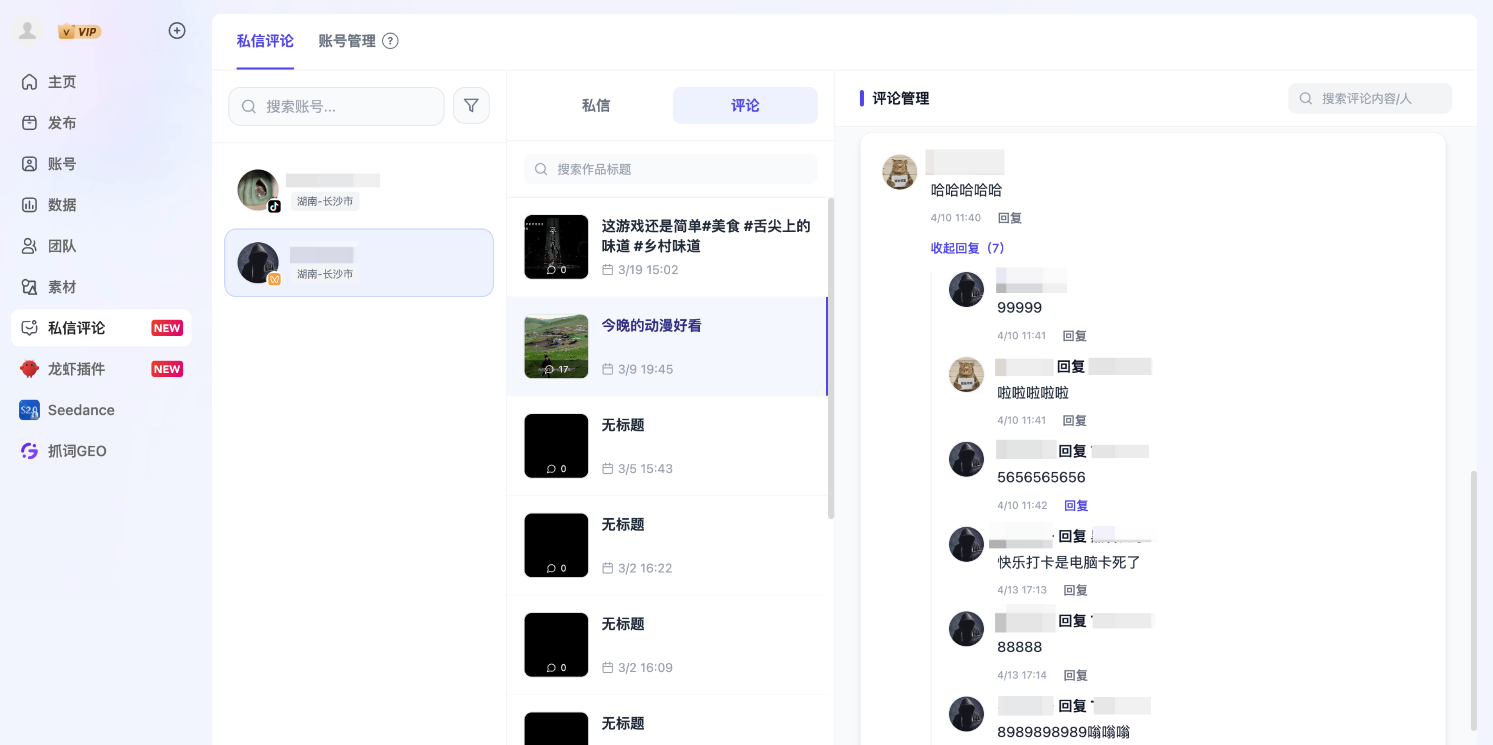Open the 无标题 post dated 3/5 15:43
The height and width of the screenshot is (745, 1493).
(x=667, y=446)
